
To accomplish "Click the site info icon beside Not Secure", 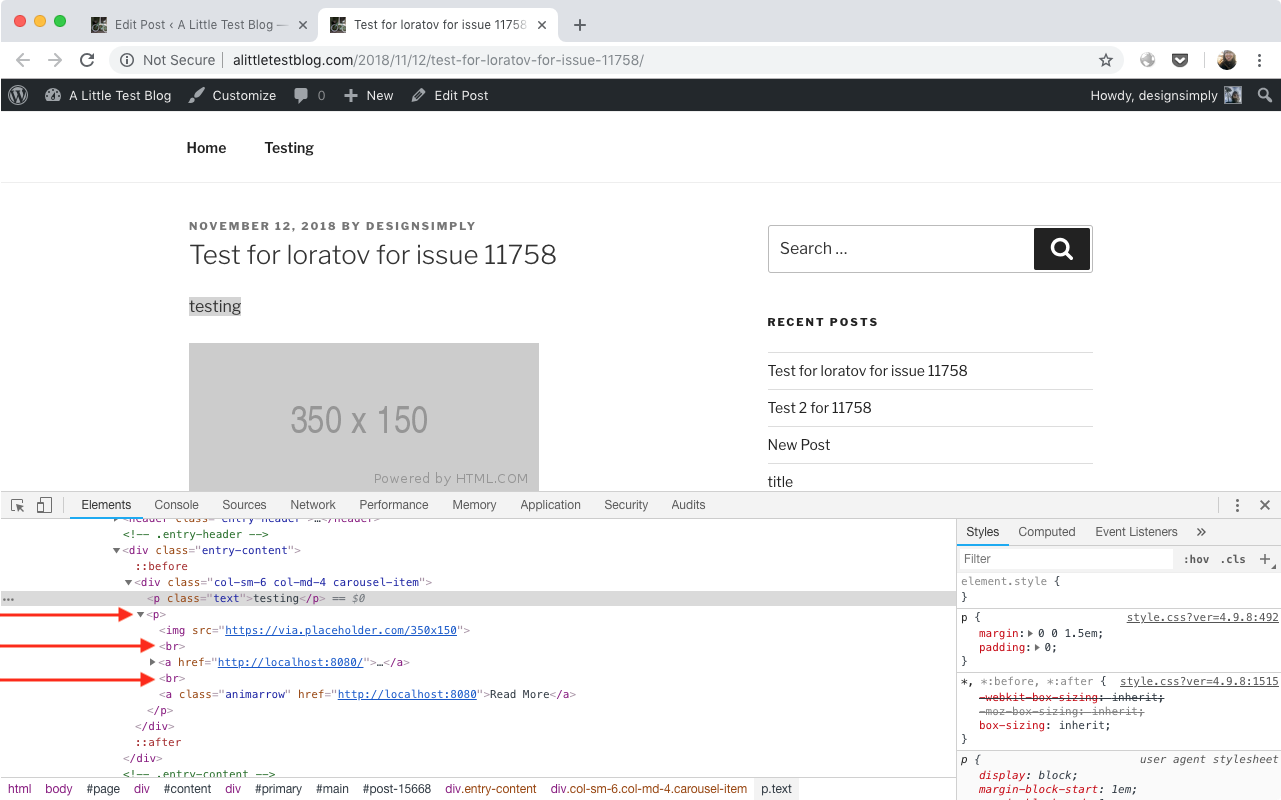I will click(x=127, y=60).
